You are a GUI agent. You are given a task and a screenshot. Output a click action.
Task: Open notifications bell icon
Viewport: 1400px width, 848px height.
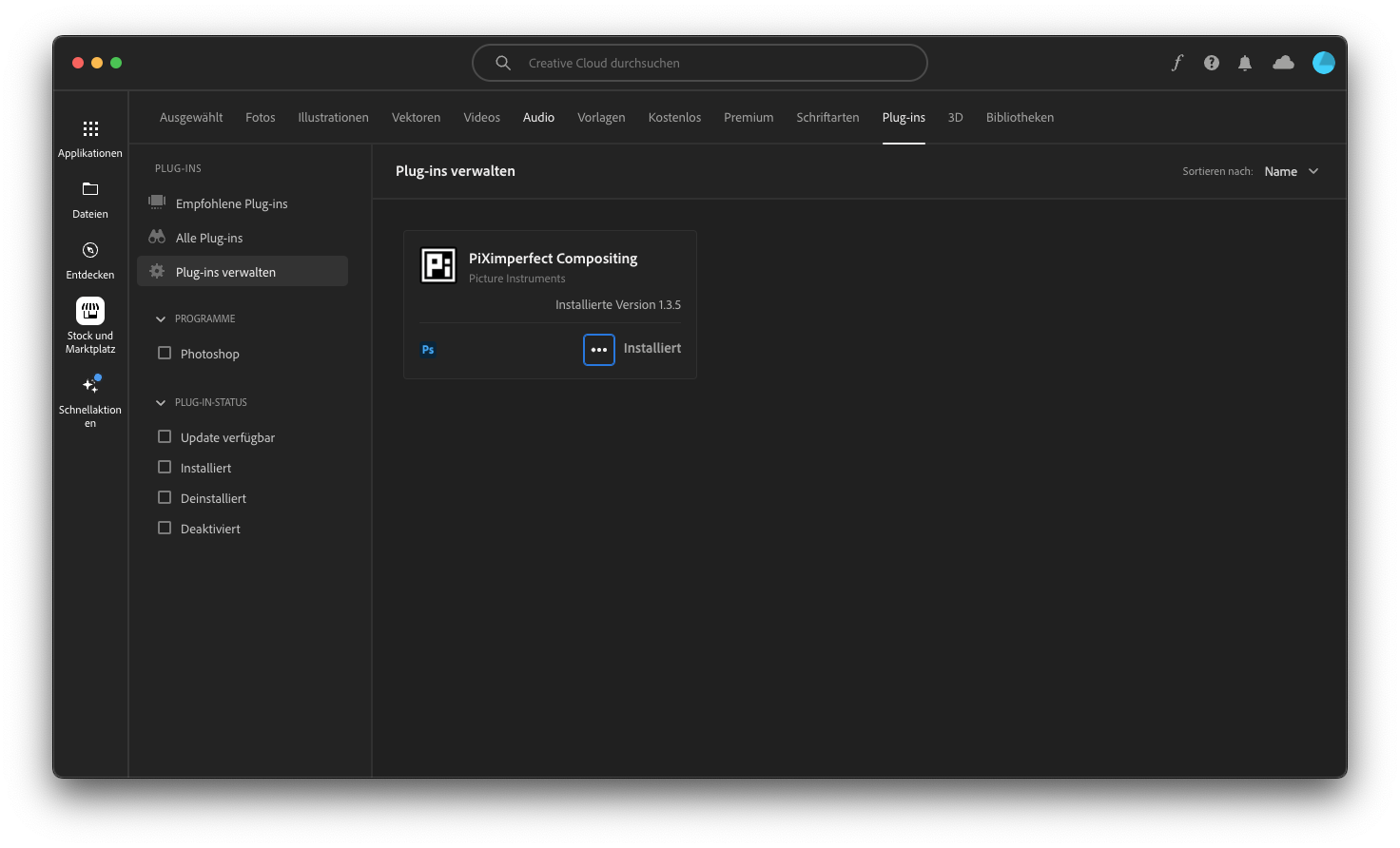tap(1245, 63)
